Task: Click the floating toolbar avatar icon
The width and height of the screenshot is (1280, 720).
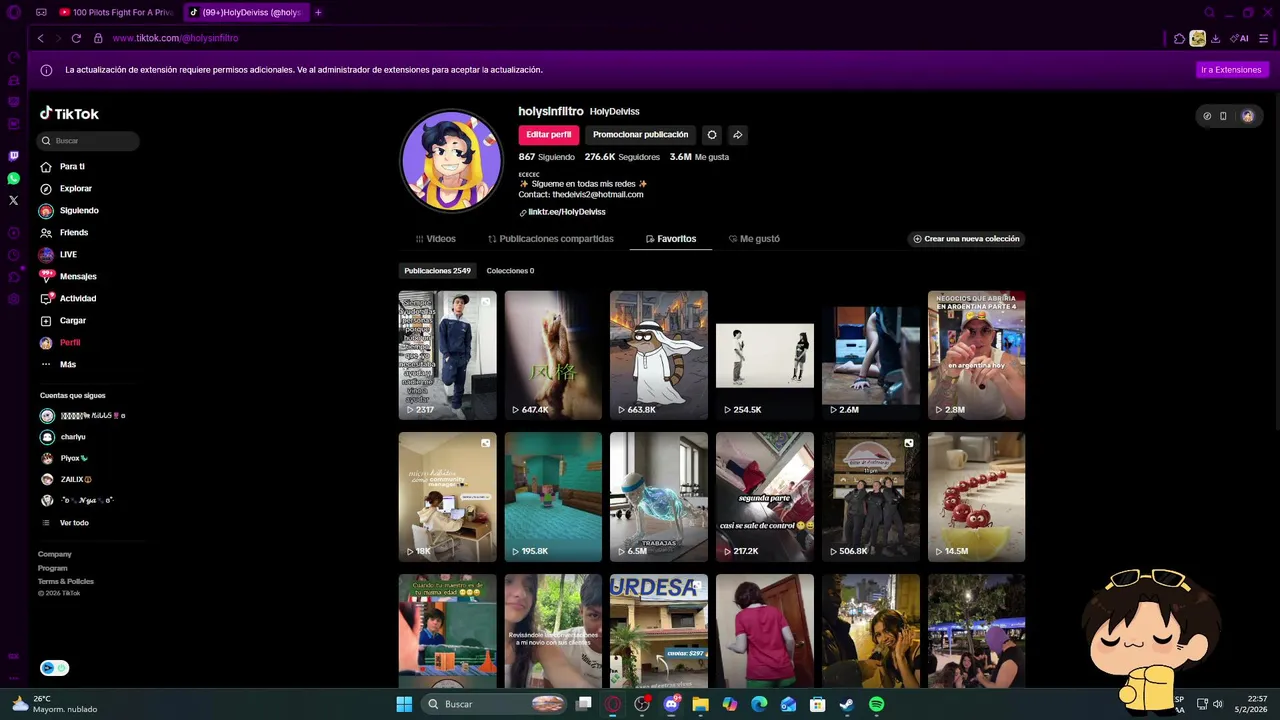Action: pyautogui.click(x=1247, y=116)
